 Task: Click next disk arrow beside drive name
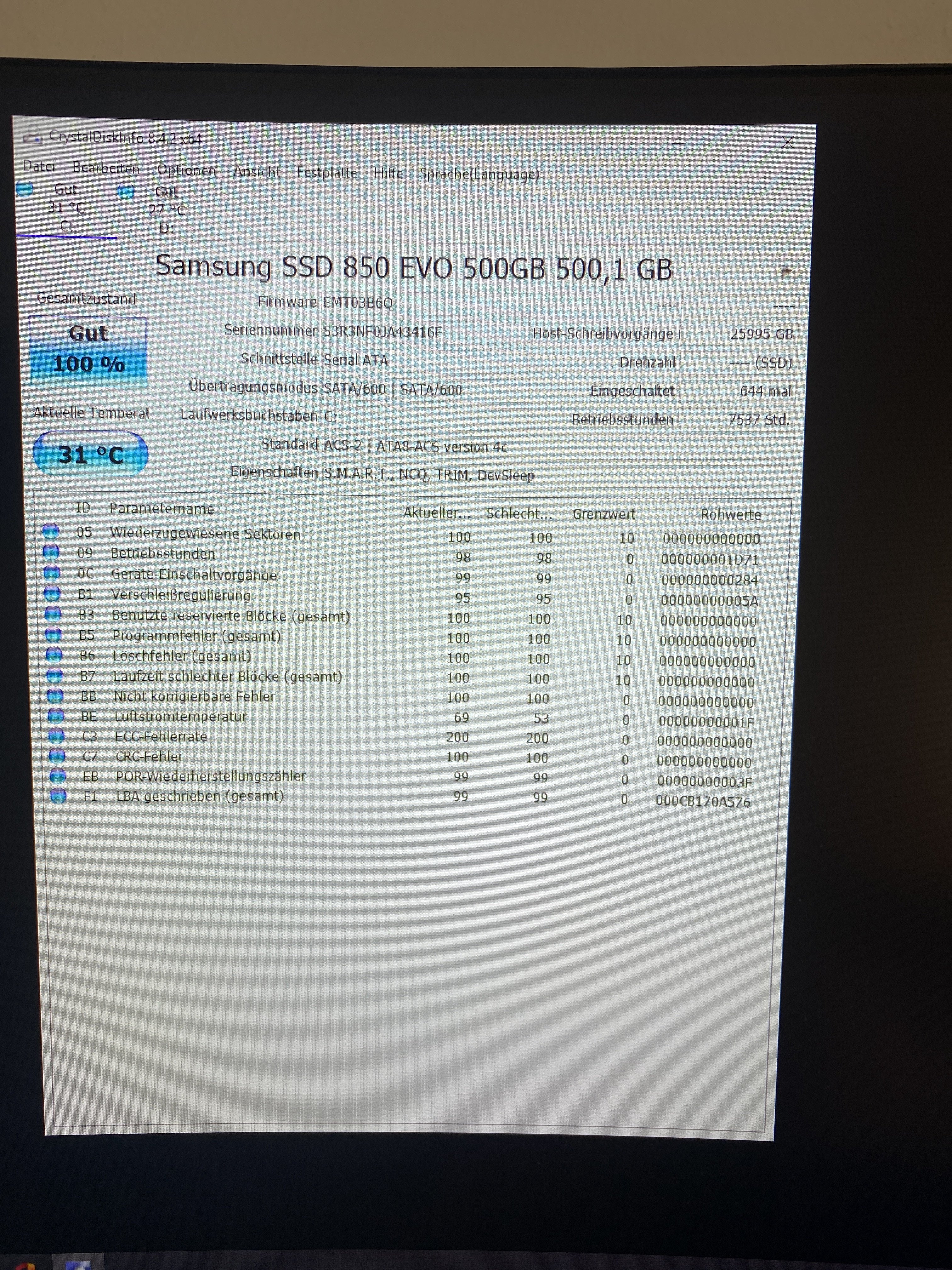[x=786, y=271]
